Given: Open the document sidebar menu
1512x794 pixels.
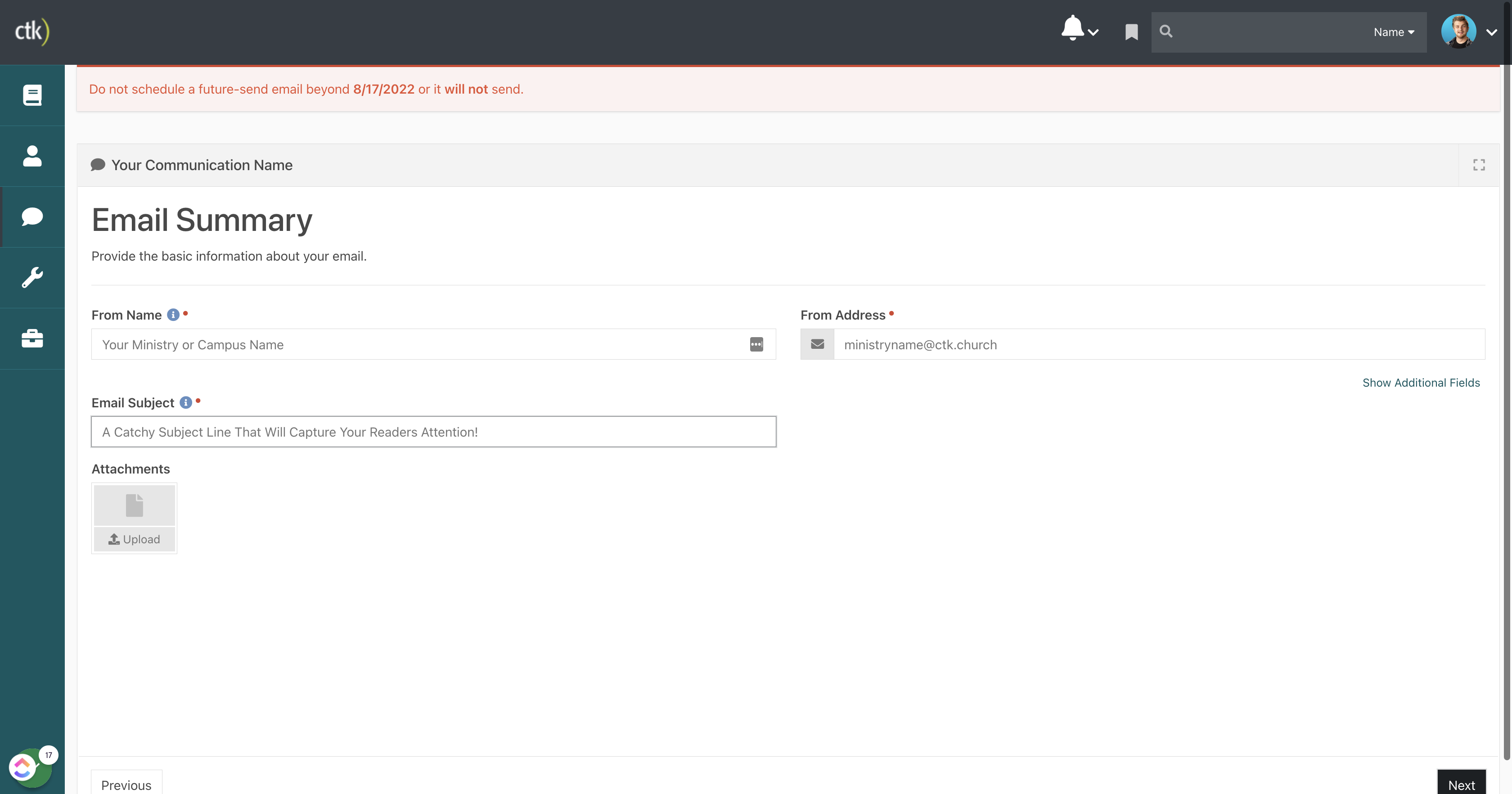Looking at the screenshot, I should pos(32,95).
